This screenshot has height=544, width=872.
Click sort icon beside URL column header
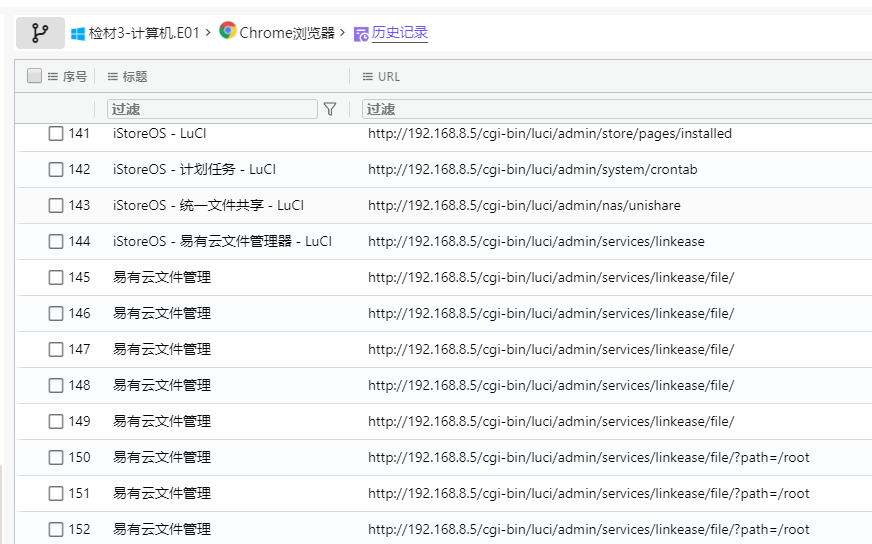tap(367, 77)
